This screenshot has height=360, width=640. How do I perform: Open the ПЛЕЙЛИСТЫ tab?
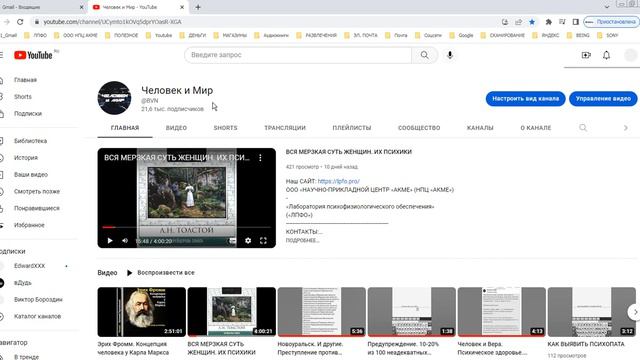(352, 128)
